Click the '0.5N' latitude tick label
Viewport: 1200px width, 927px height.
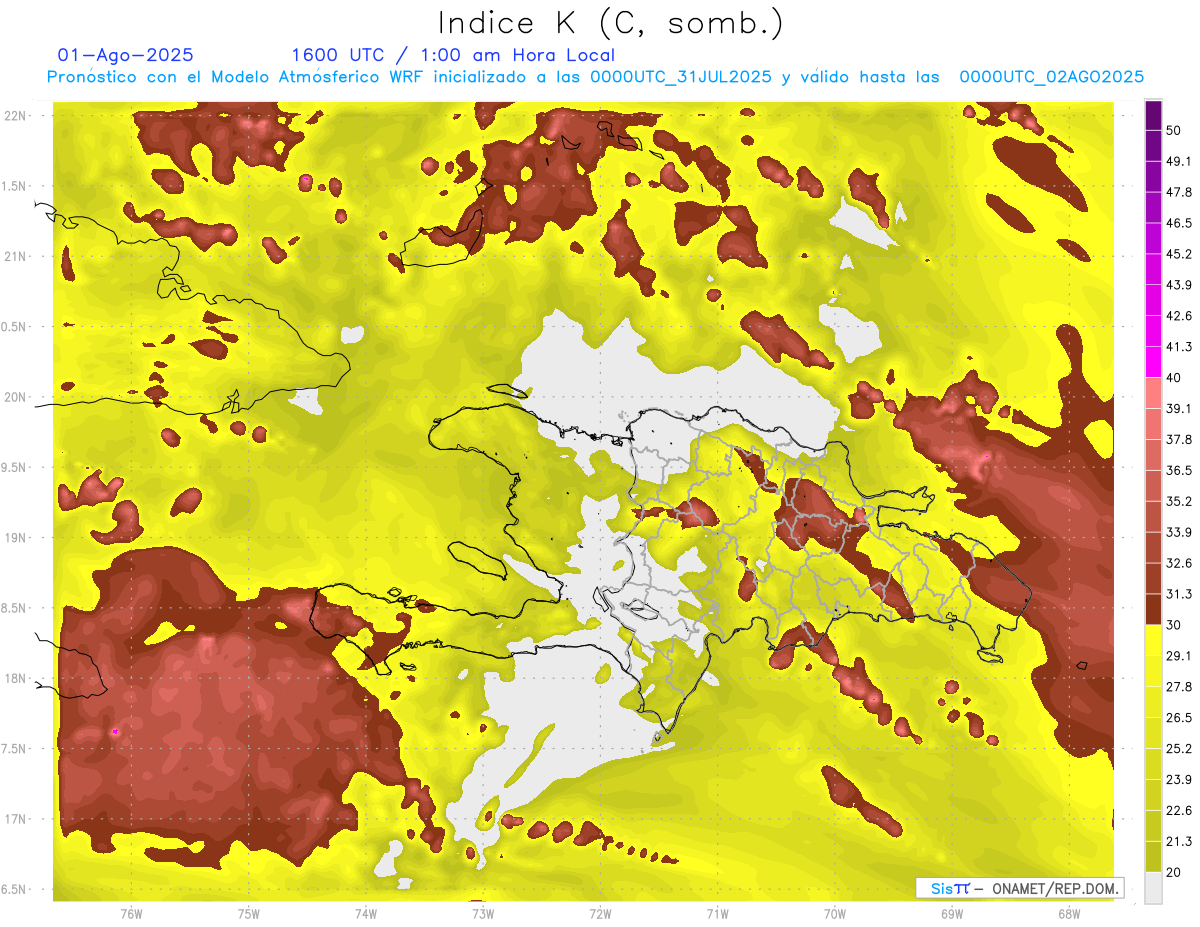click(x=14, y=327)
